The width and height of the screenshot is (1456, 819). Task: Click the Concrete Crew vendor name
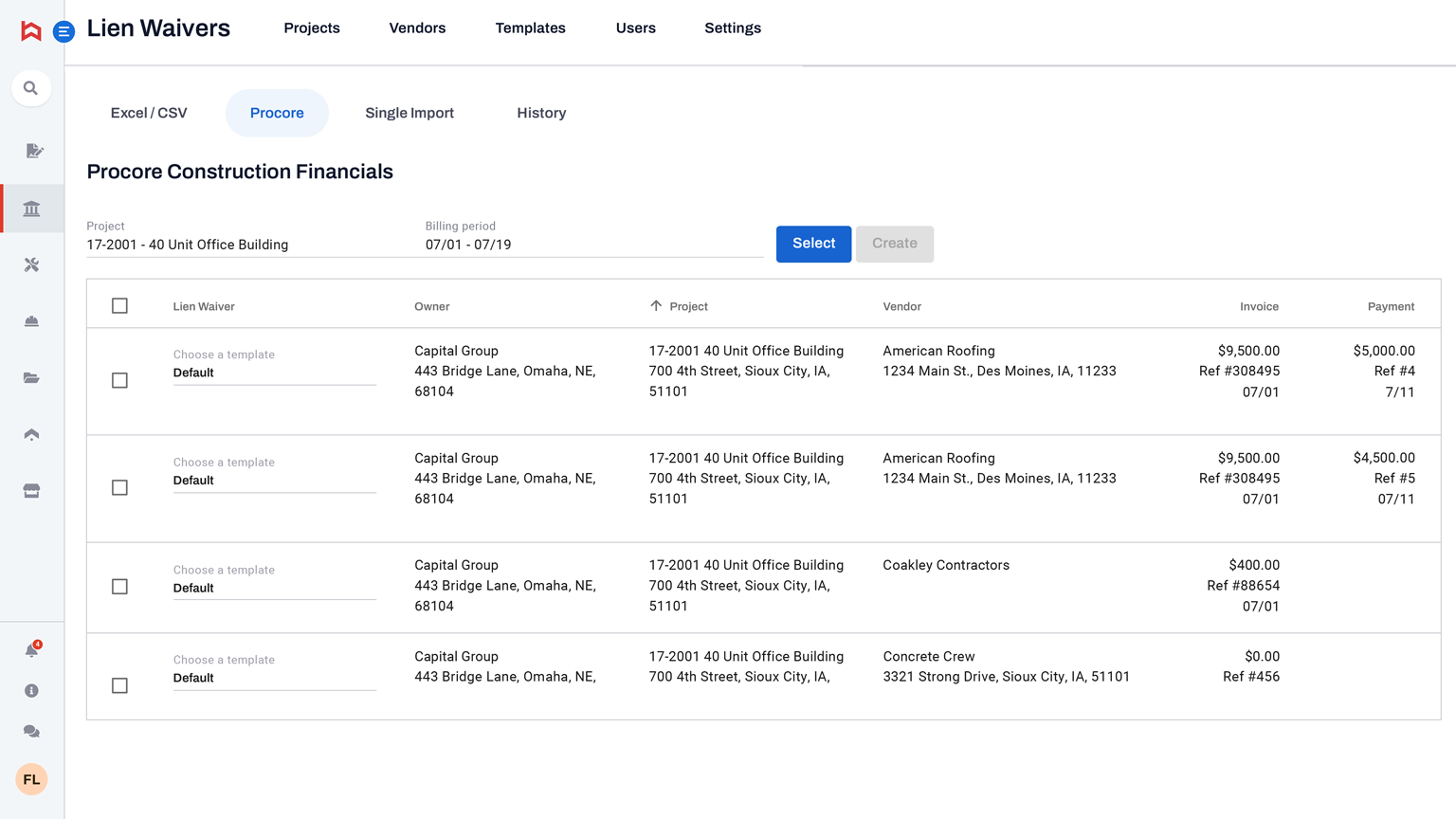pyautogui.click(x=929, y=656)
